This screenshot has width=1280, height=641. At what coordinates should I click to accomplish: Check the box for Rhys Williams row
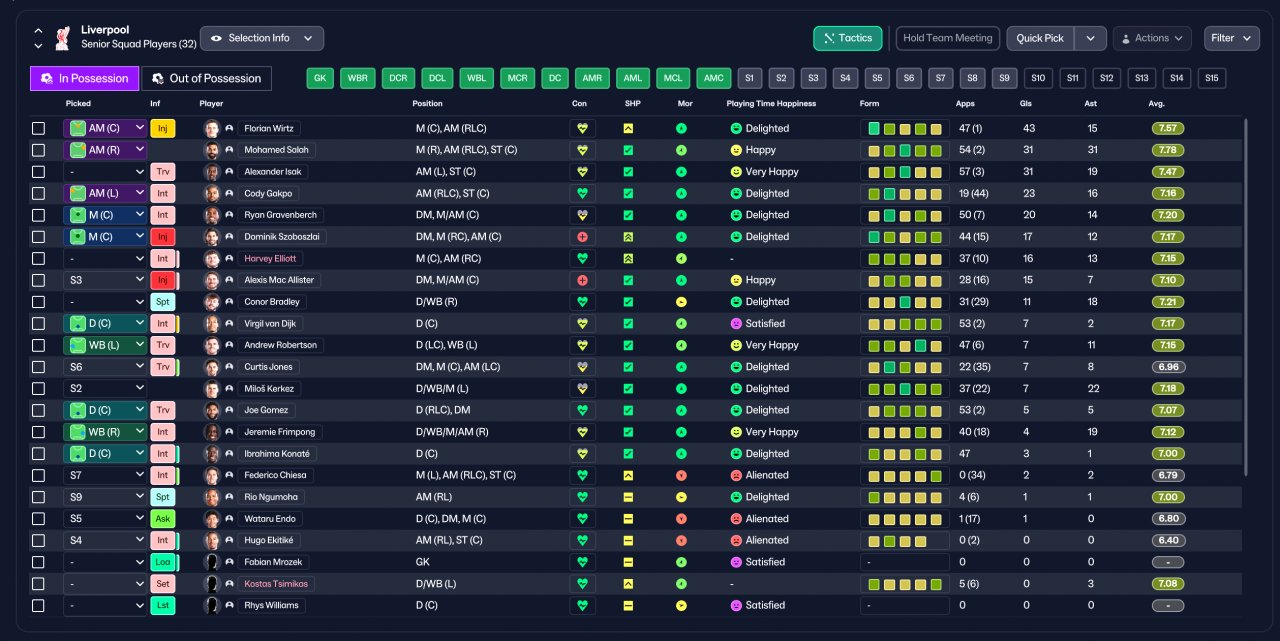coord(38,606)
